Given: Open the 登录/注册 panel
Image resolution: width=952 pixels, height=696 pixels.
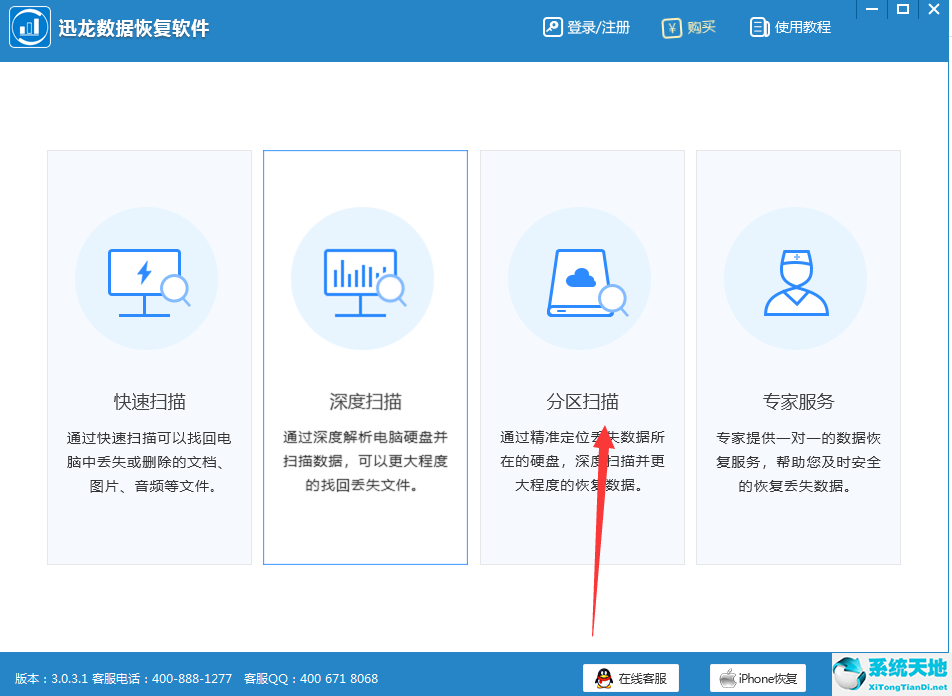Looking at the screenshot, I should click(586, 27).
